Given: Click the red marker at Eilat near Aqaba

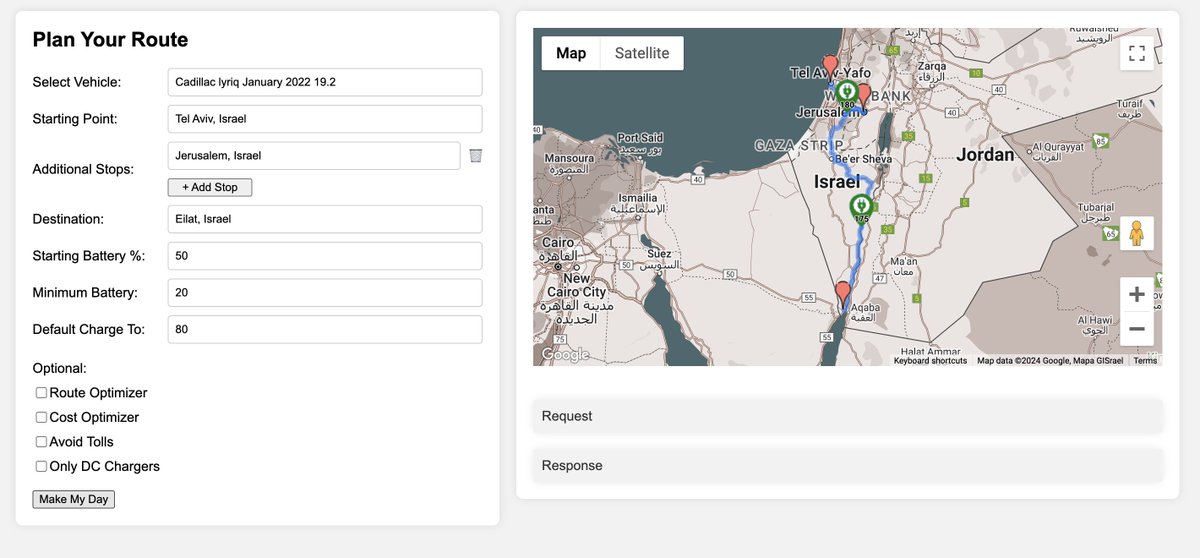Looking at the screenshot, I should pyautogui.click(x=843, y=294).
